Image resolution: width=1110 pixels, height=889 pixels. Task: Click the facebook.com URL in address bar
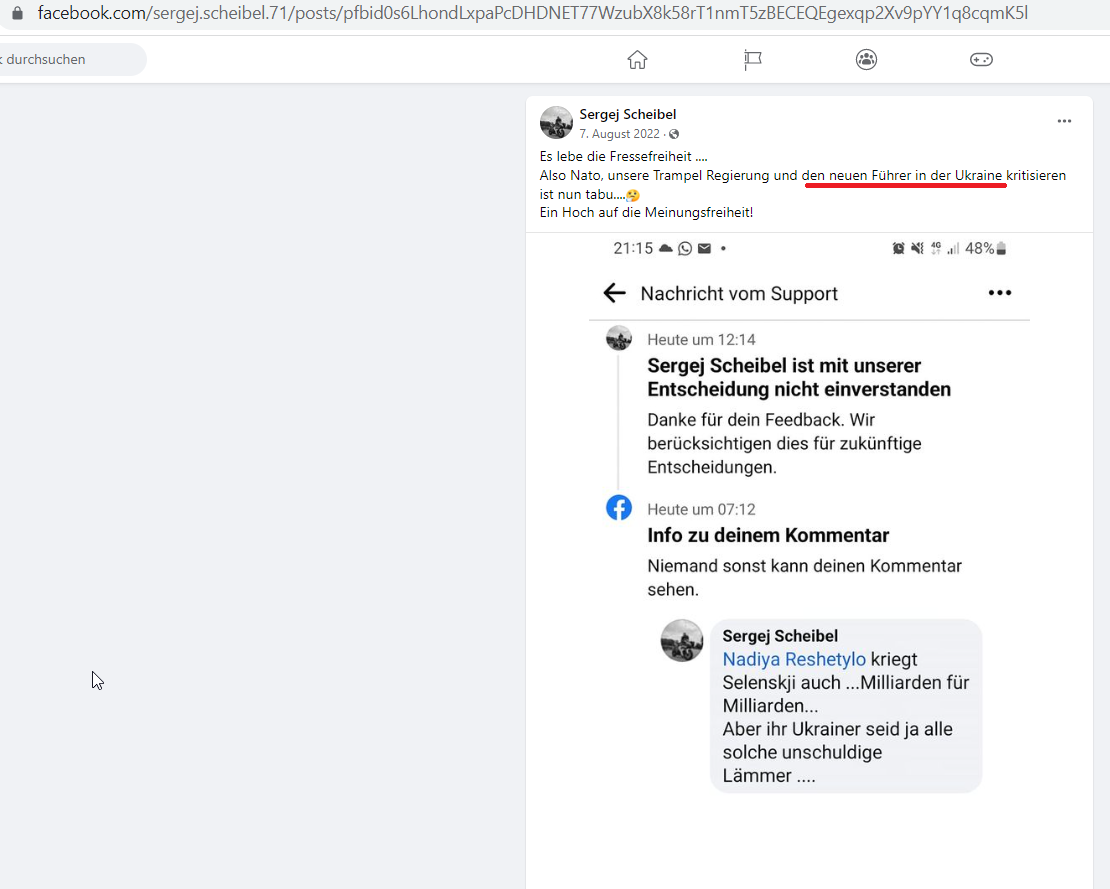532,13
